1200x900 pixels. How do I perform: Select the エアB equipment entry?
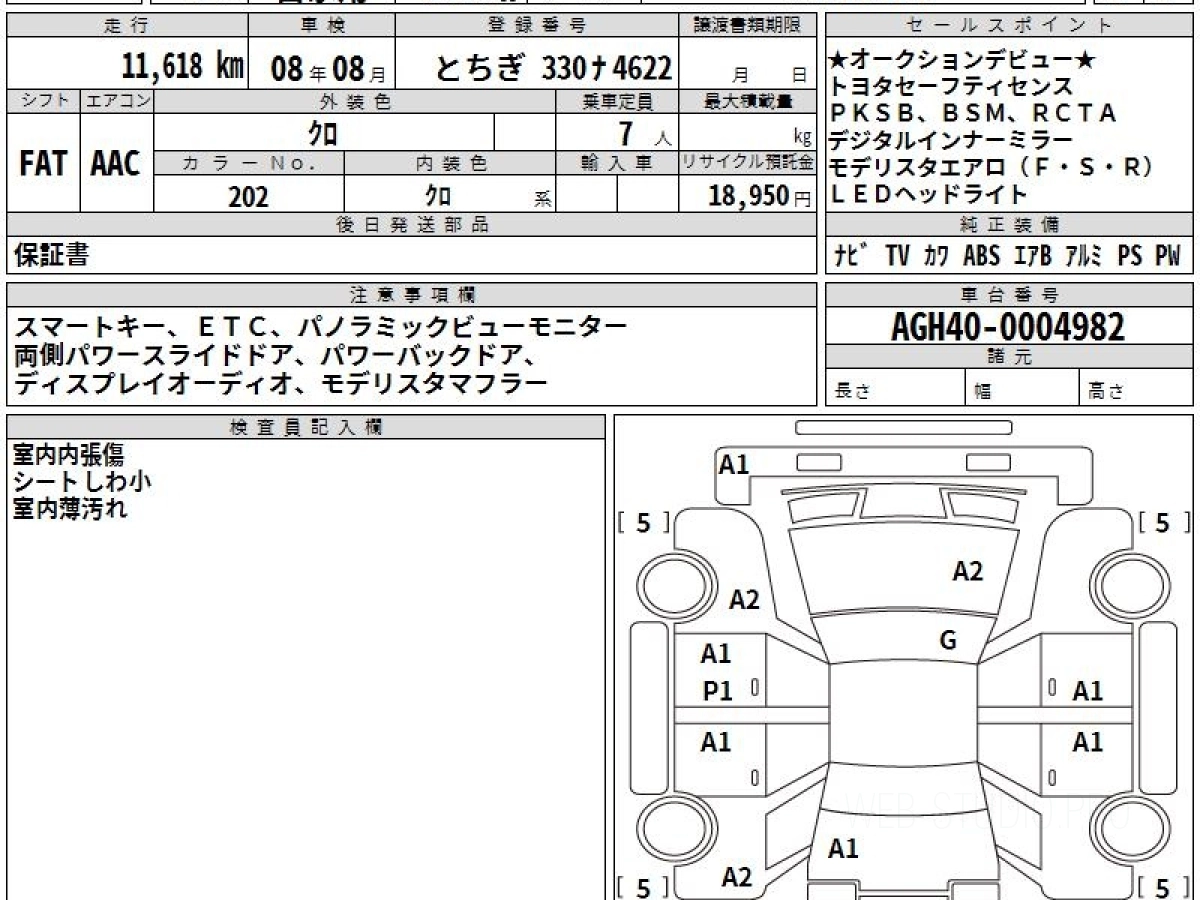tap(1032, 256)
